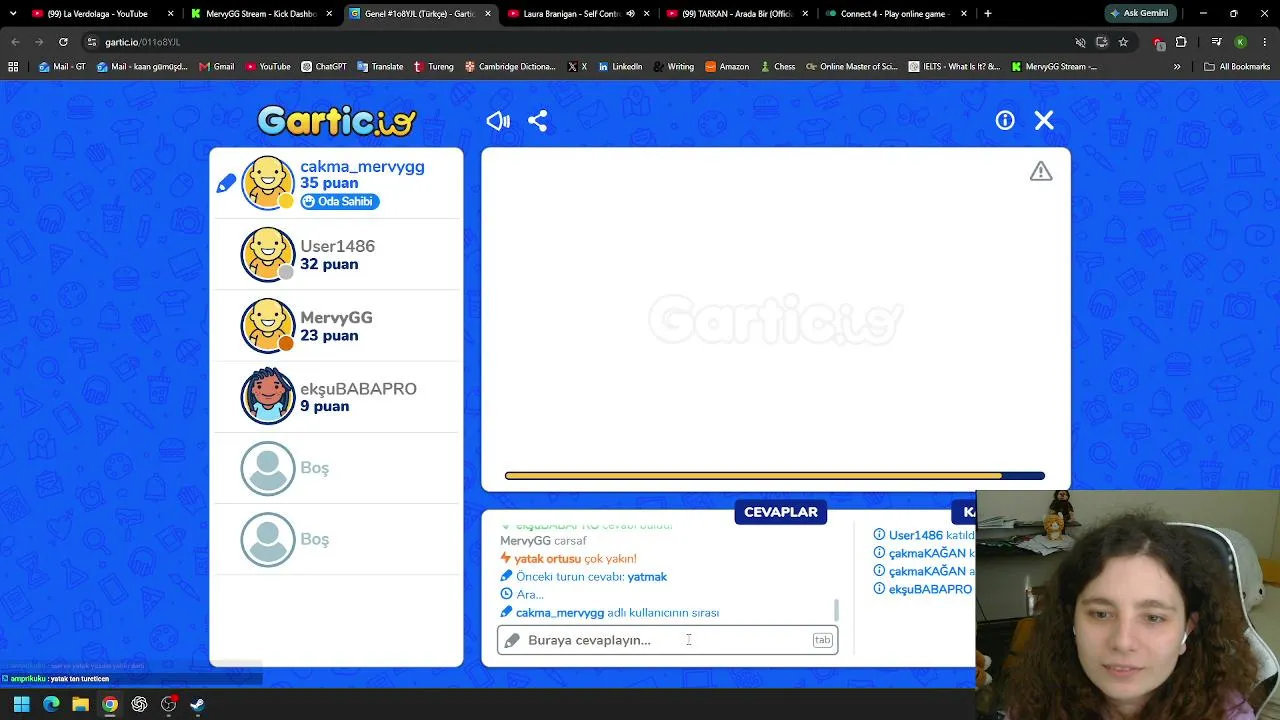This screenshot has height=720, width=1280.
Task: Open the LinkedIn bookmark
Action: 620,67
